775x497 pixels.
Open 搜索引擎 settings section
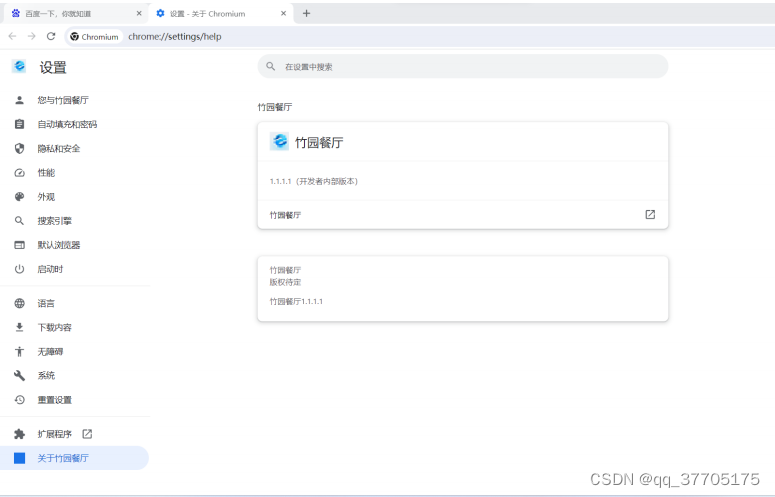(74, 221)
